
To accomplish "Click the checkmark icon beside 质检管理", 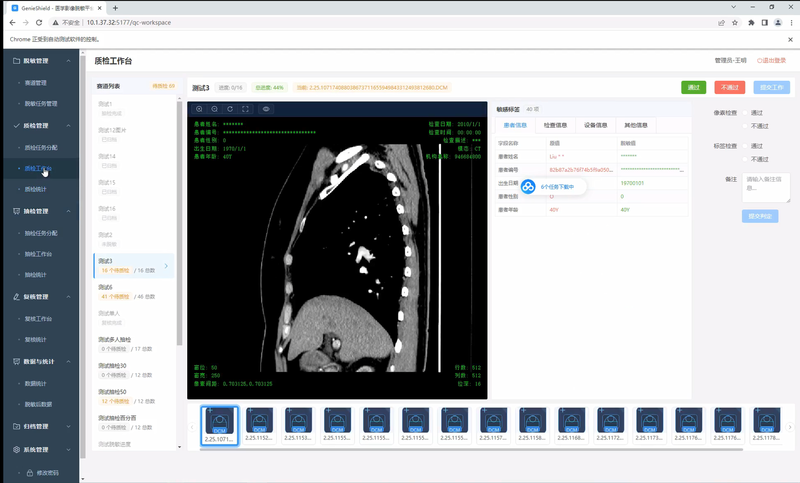I will pyautogui.click(x=16, y=125).
